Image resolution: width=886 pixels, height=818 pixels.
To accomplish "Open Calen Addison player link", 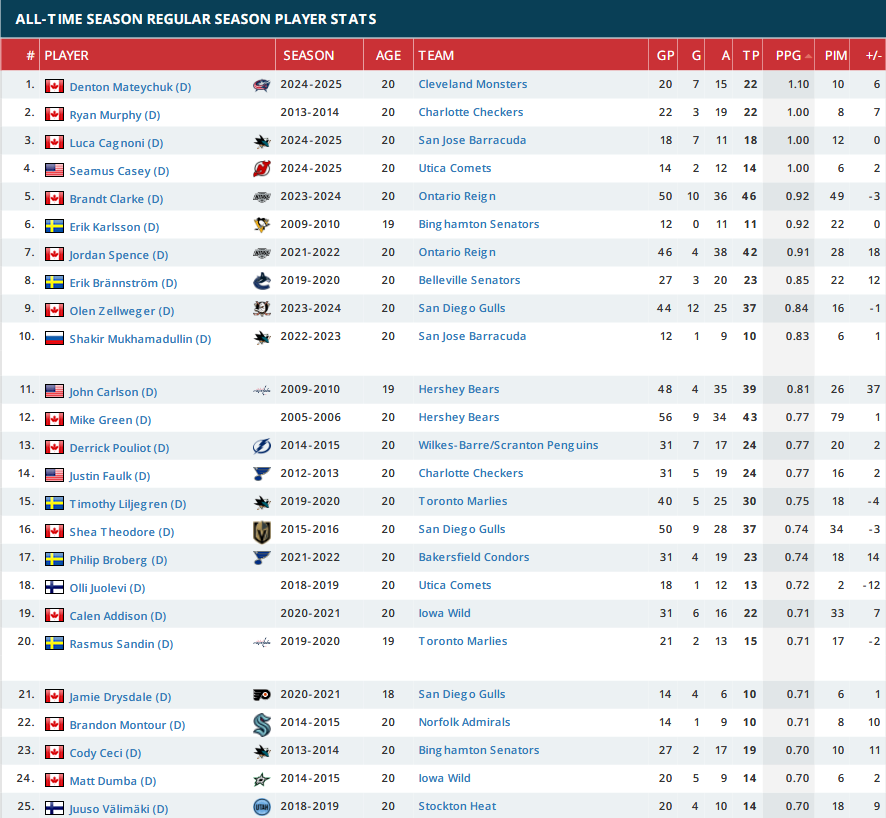I will tap(118, 616).
